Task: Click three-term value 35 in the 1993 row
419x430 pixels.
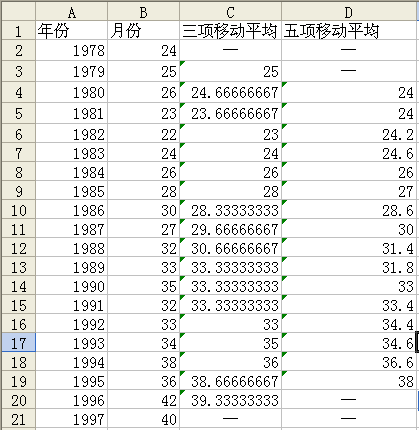Action: tap(230, 343)
